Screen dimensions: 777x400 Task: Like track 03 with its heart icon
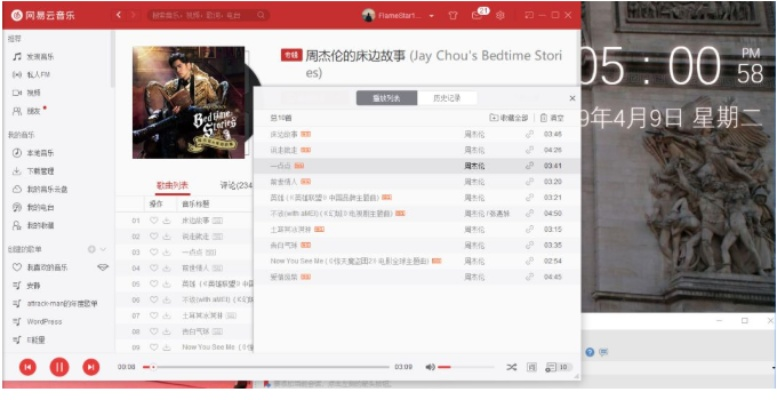tap(154, 252)
